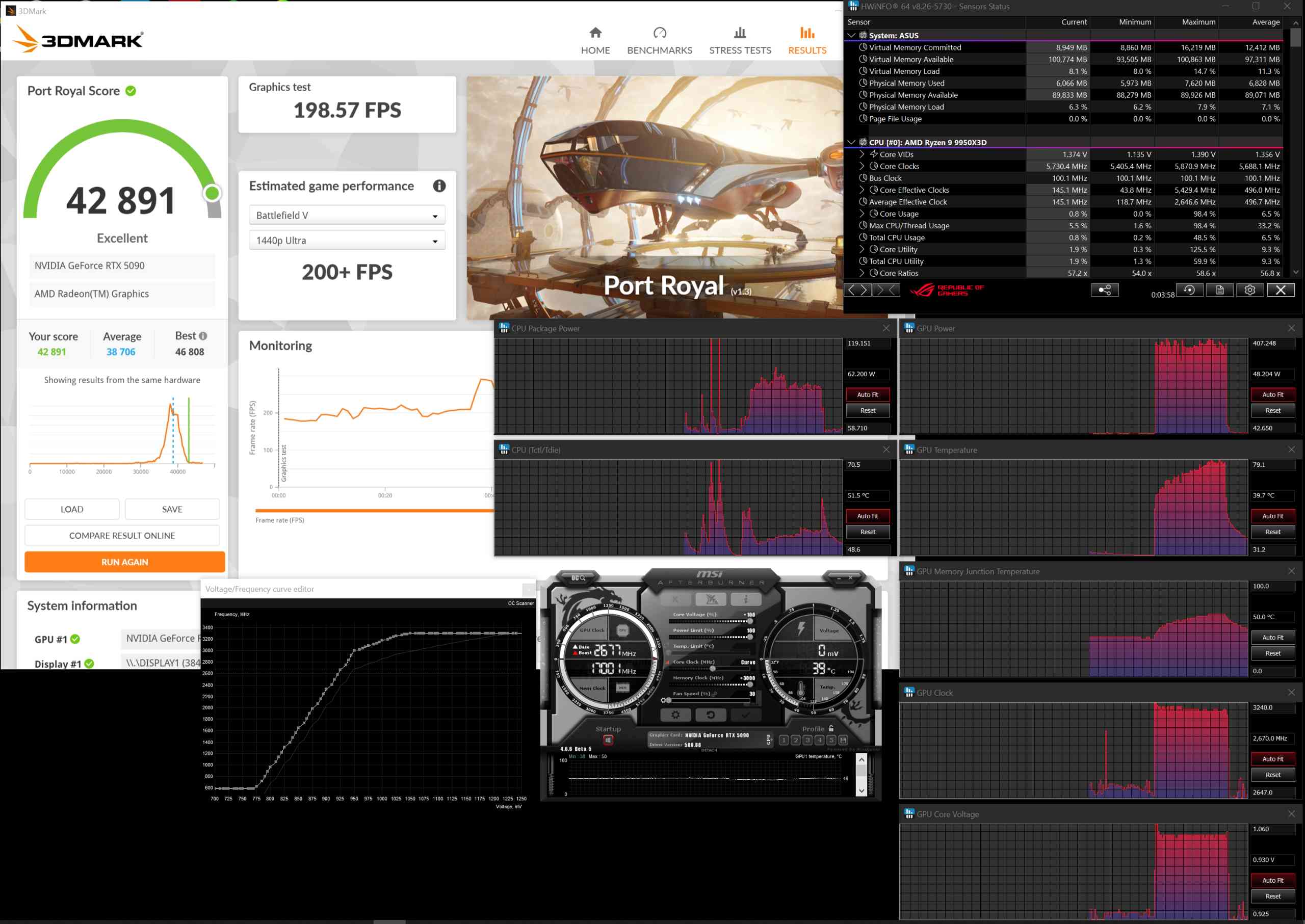Open the Battlefield V game dropdown
This screenshot has height=924, width=1305.
click(x=347, y=215)
